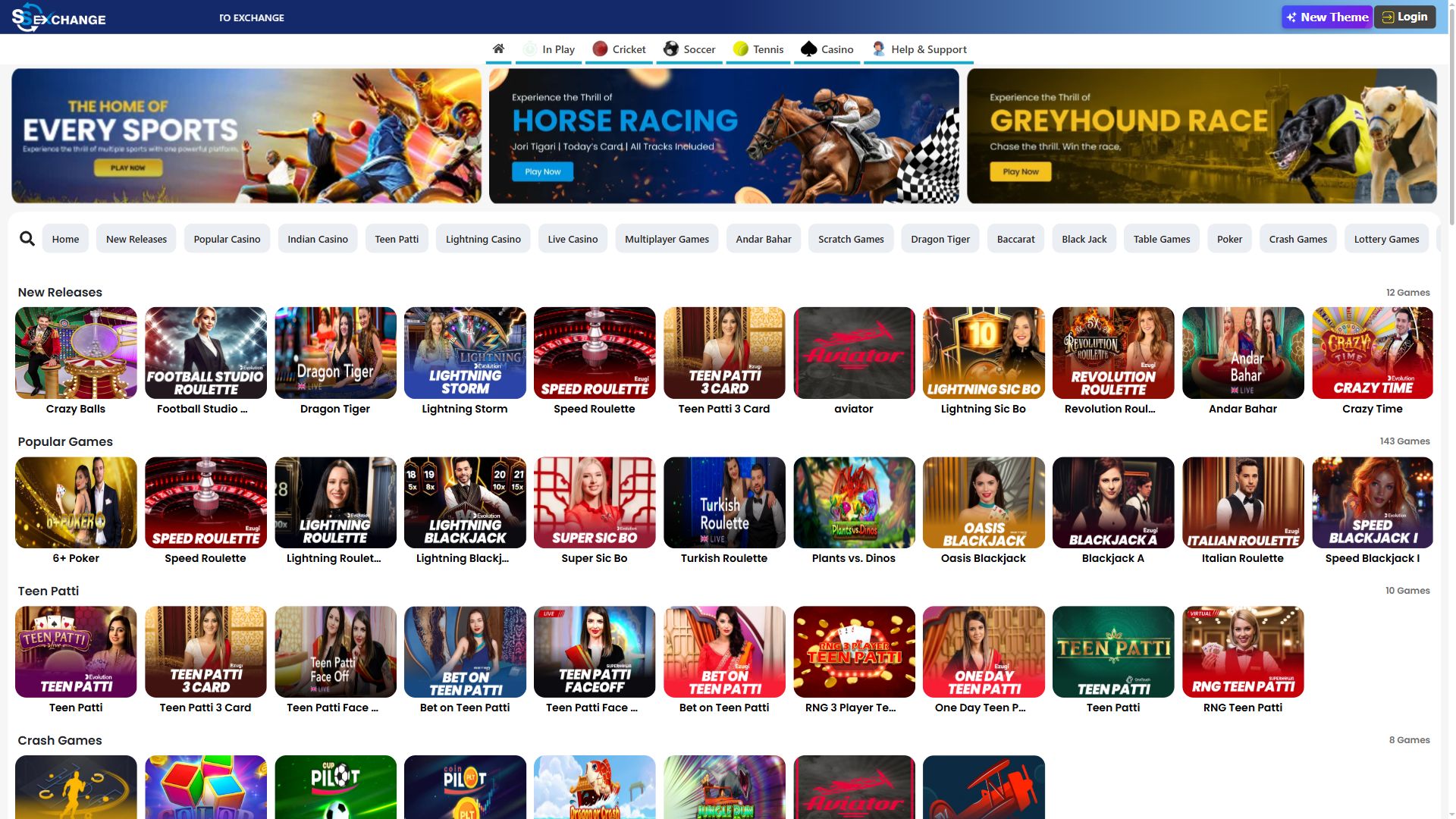Open the One Day Teen Patti game
Screen dimensions: 1456x819
[x=984, y=651]
